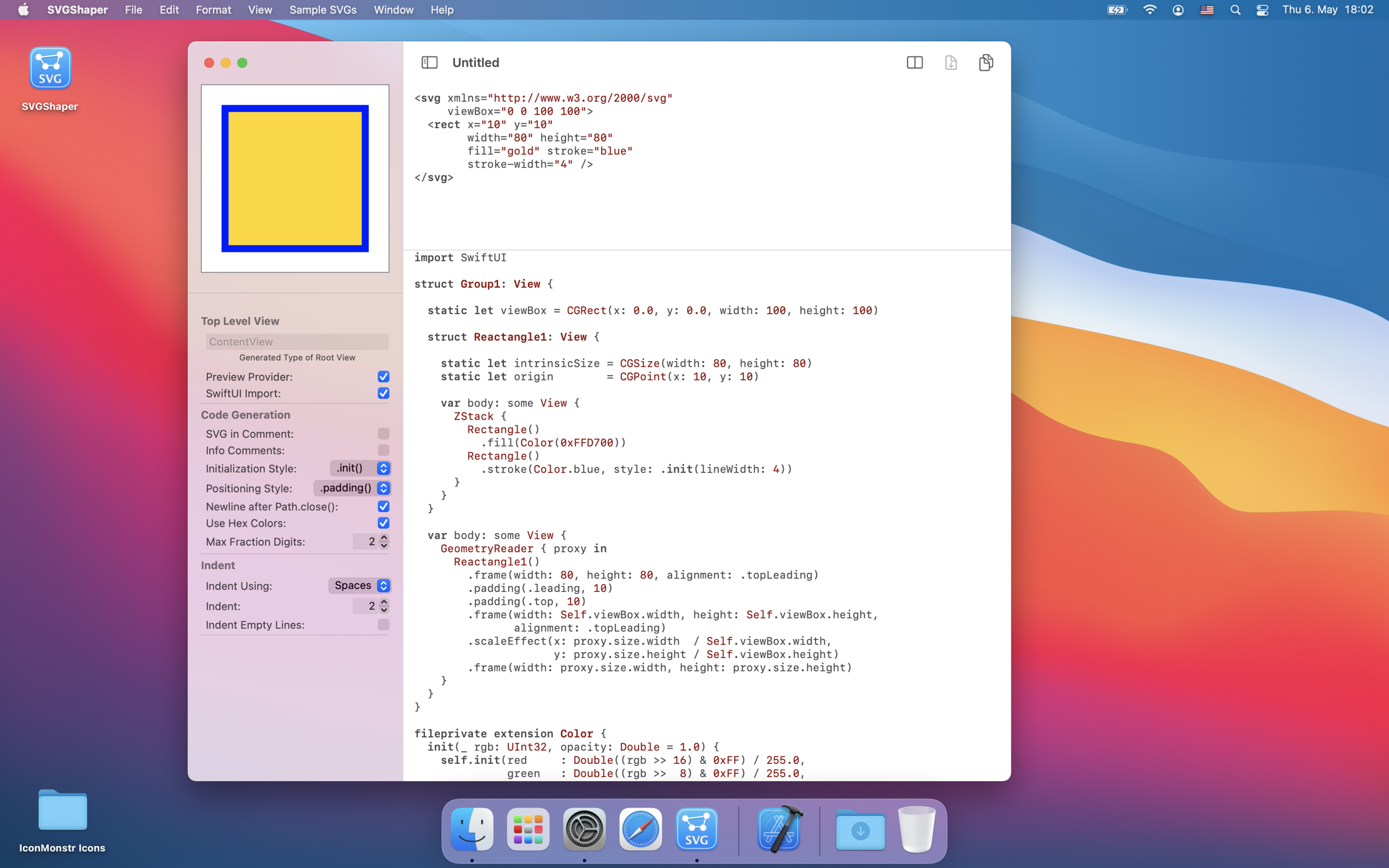Click the split view layout icon

[914, 62]
